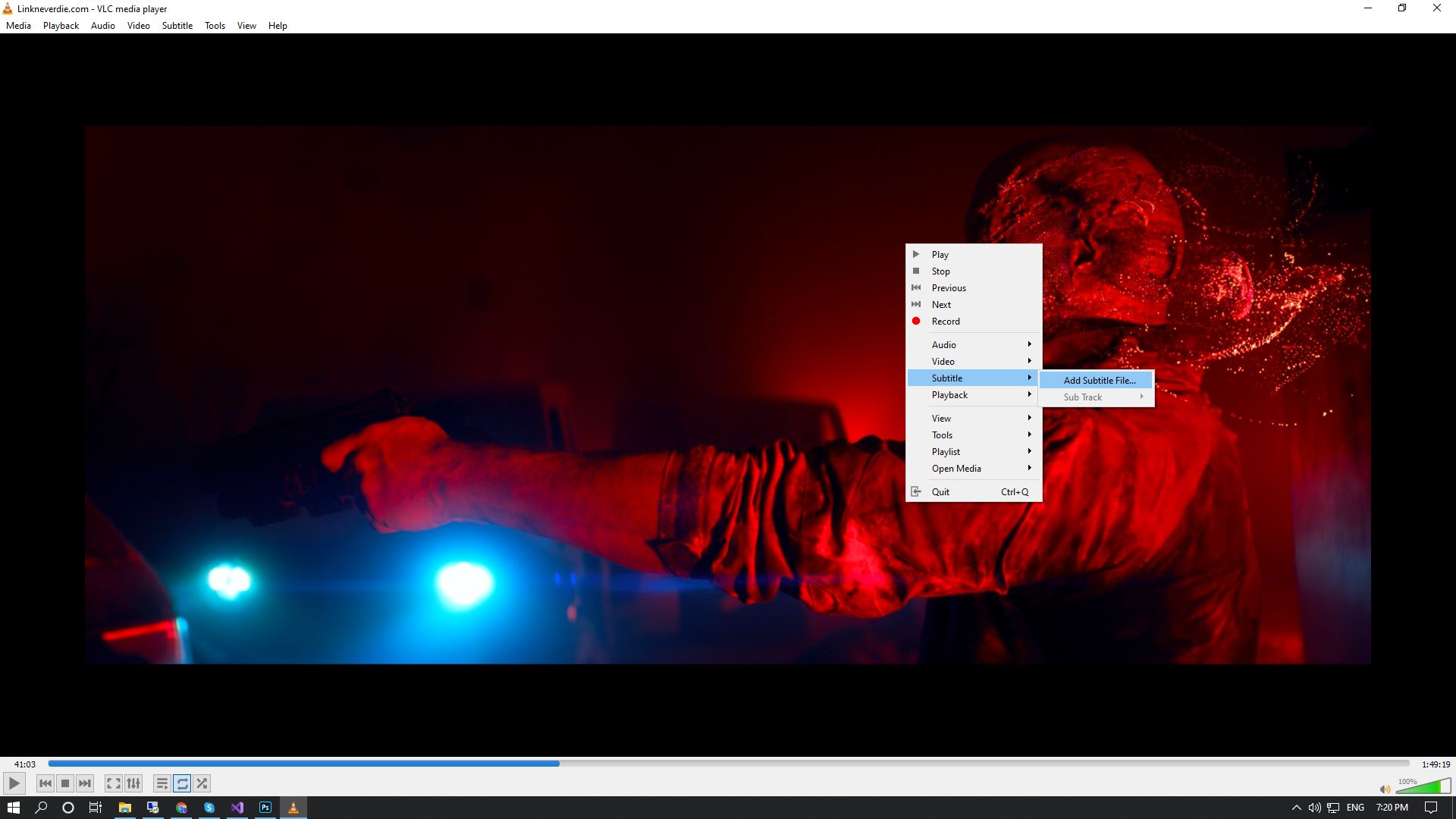Open the Subtitle menu in the menu bar
1456x819 pixels.
point(177,25)
